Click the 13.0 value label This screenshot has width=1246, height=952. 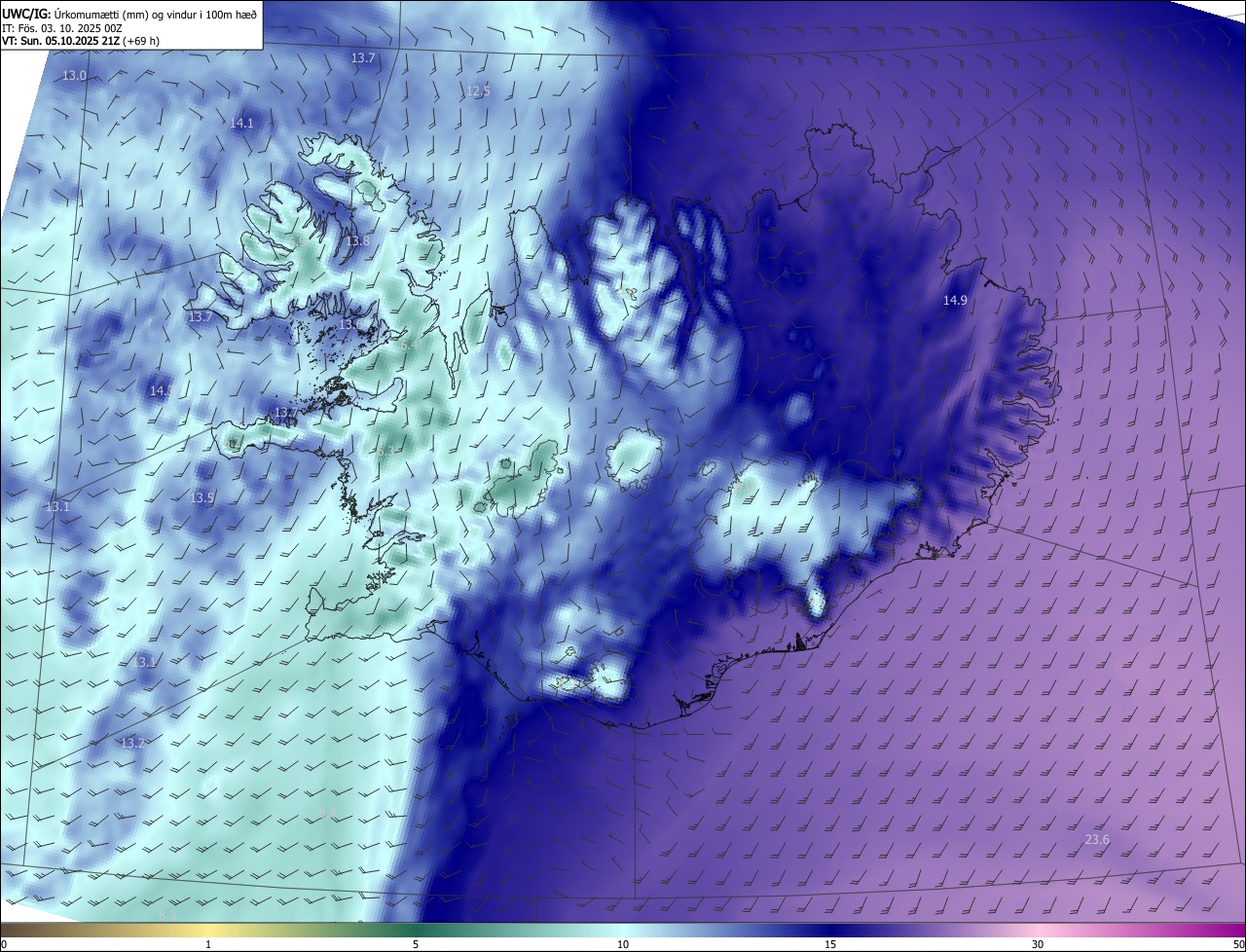[x=75, y=76]
